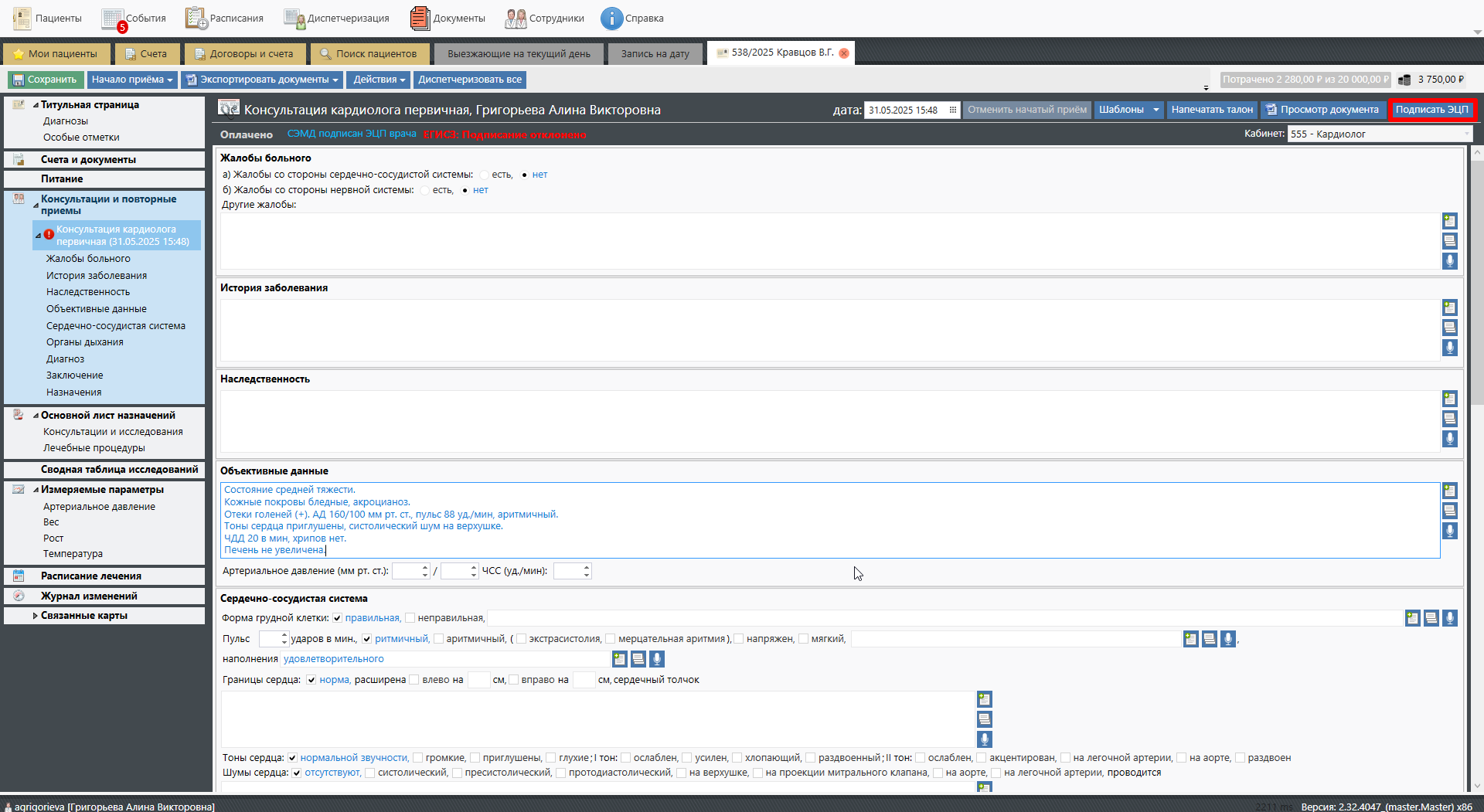Click the Подписать ЭЦП button
This screenshot has width=1484, height=812.
point(1431,110)
